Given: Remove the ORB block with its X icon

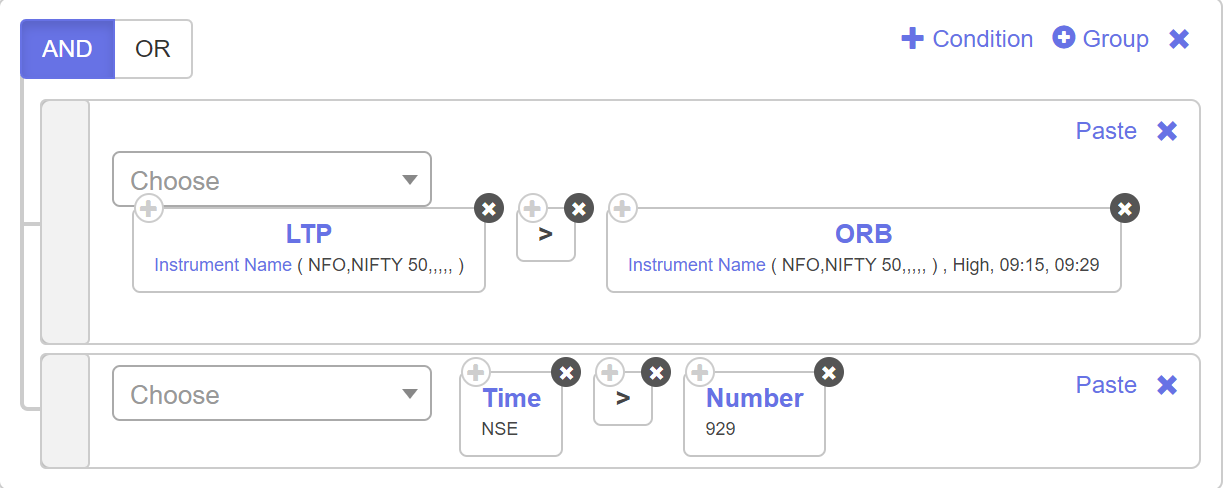Looking at the screenshot, I should click(1125, 208).
